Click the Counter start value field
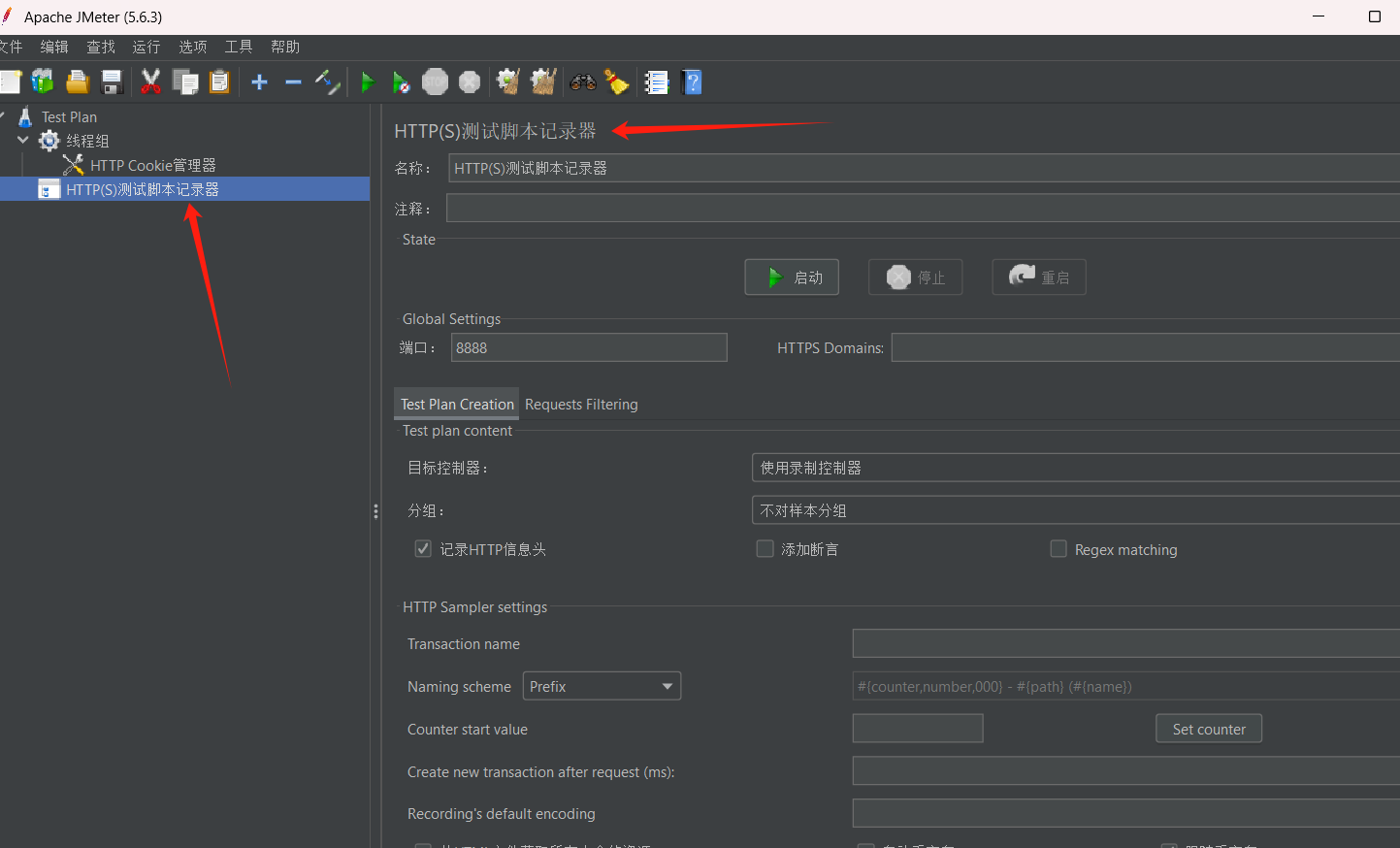Image resolution: width=1400 pixels, height=848 pixels. coord(918,729)
